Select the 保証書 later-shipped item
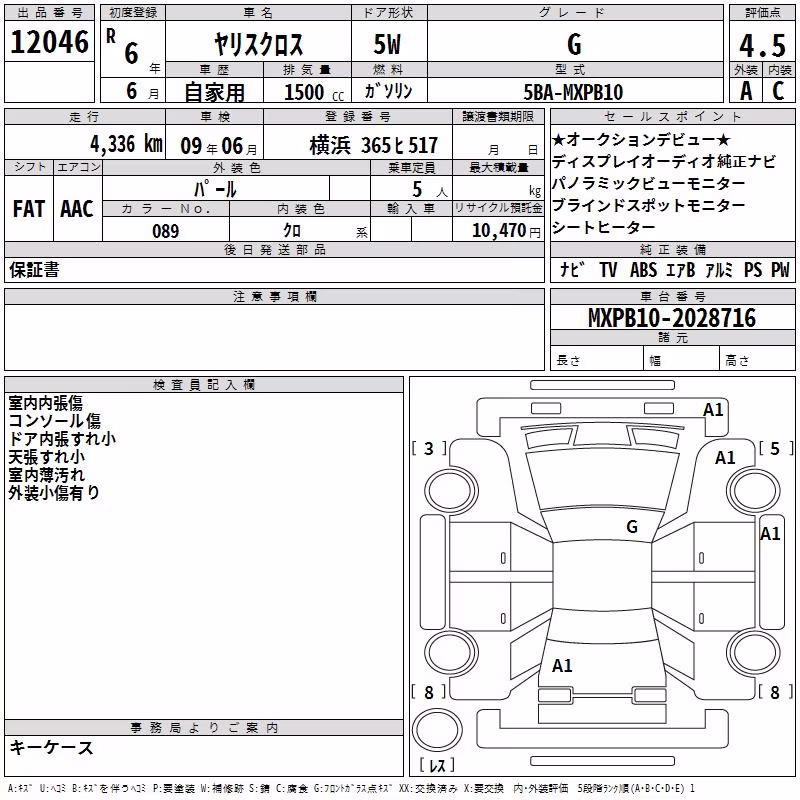The image size is (800, 800). (34, 269)
